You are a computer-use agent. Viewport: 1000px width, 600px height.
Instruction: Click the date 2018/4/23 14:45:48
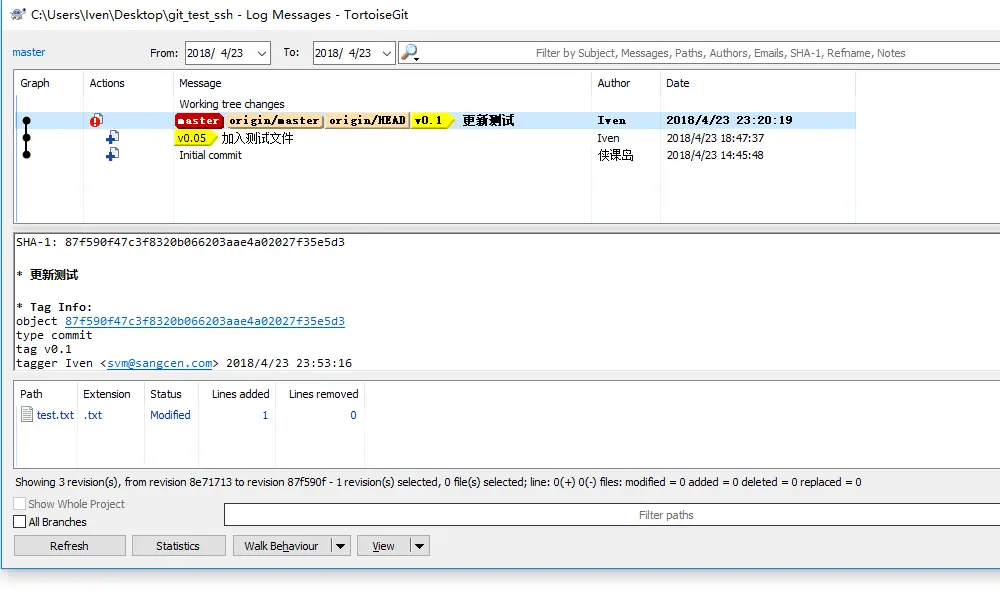[715, 155]
